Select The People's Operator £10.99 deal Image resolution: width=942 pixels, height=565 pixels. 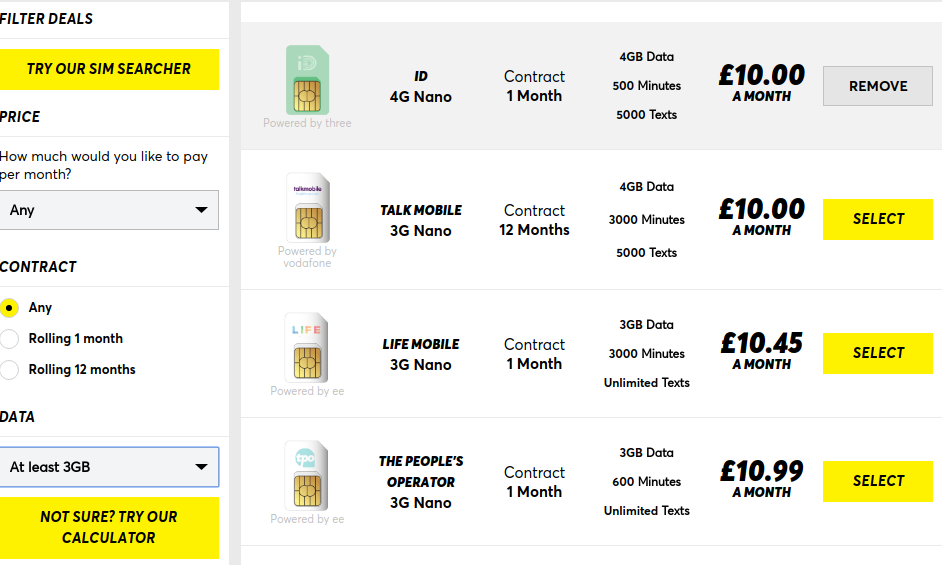(x=878, y=481)
